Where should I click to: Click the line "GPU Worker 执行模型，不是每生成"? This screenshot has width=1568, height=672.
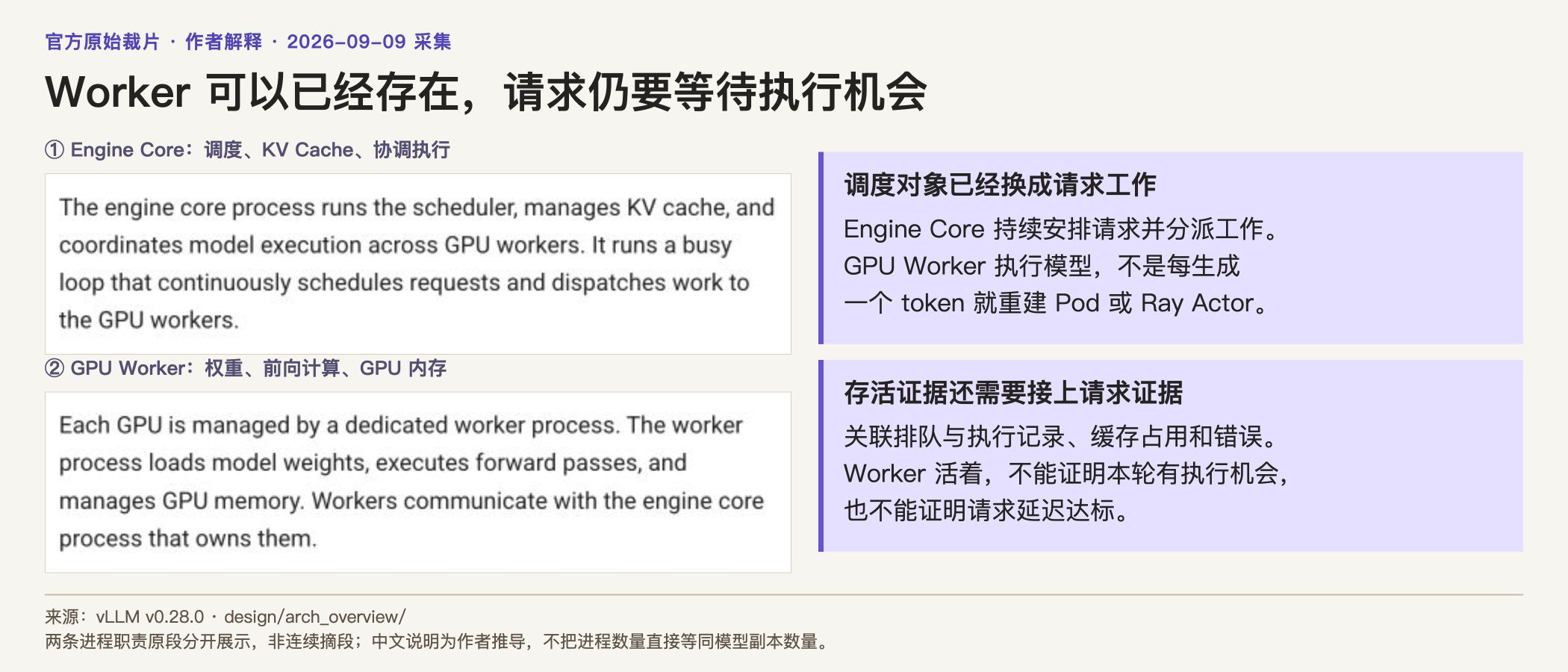click(x=1042, y=267)
